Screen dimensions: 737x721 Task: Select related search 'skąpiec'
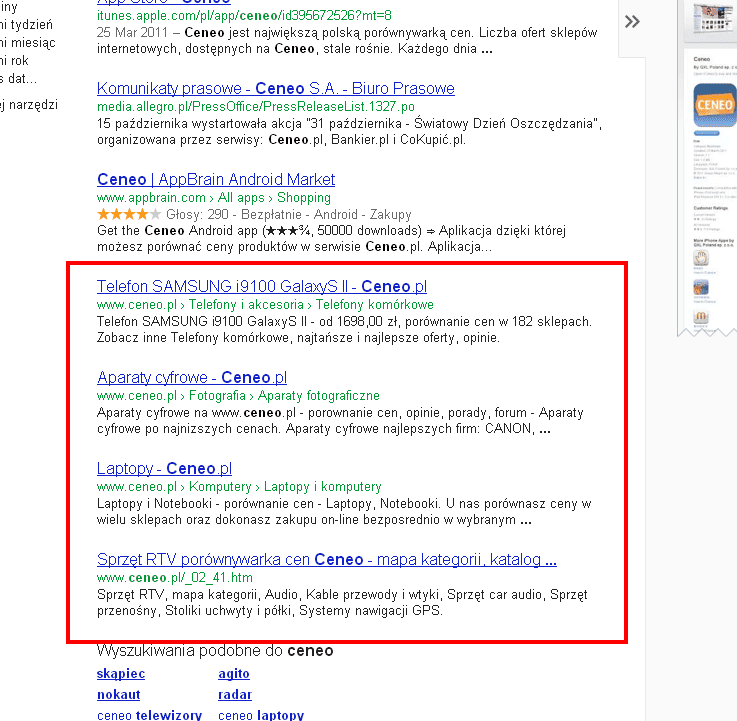tap(121, 674)
